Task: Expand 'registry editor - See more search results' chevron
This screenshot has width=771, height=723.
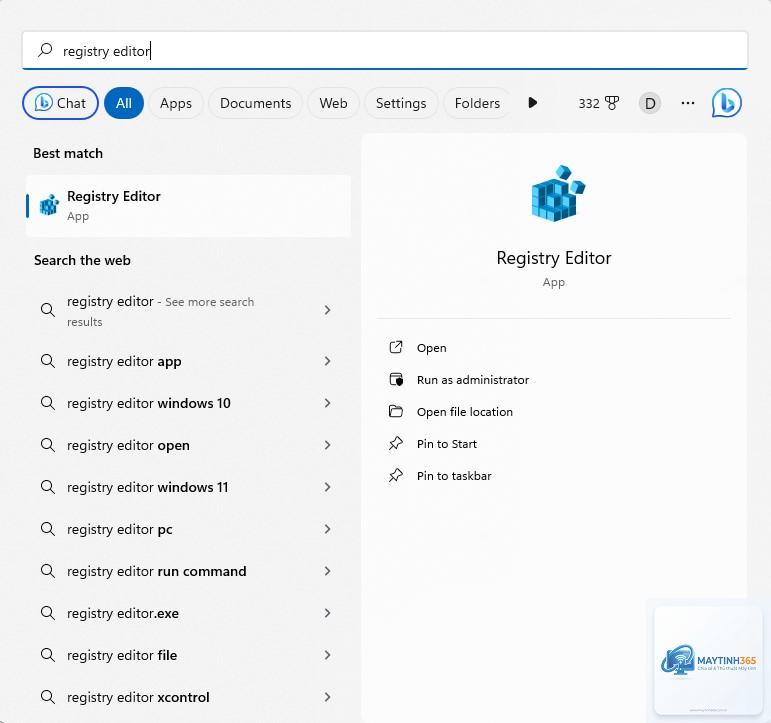Action: coord(327,310)
